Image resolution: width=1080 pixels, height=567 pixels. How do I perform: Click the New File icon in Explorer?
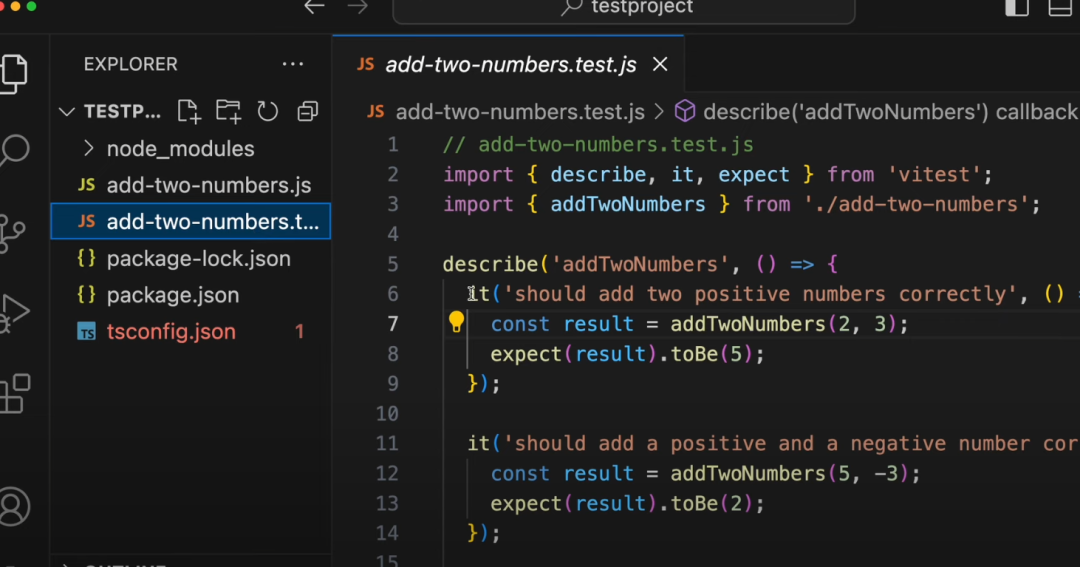189,111
